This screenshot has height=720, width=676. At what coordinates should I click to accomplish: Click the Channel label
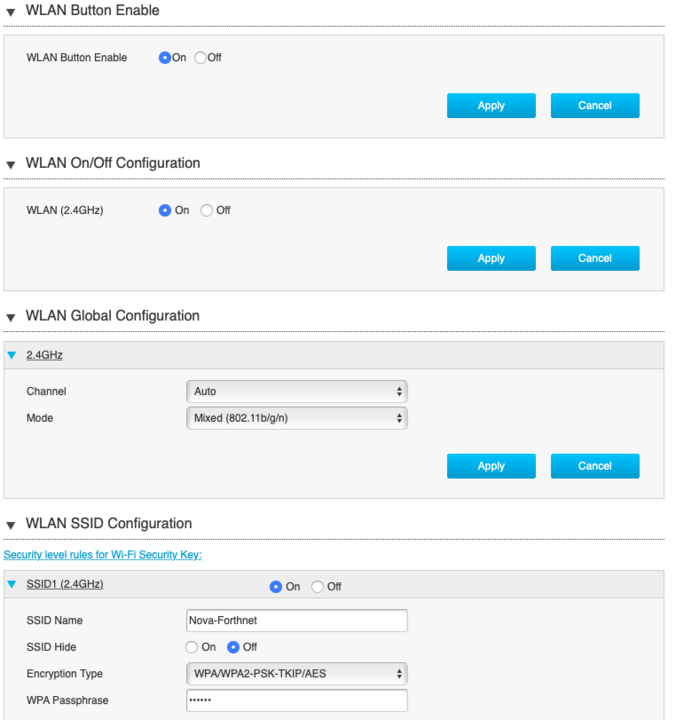coord(46,391)
